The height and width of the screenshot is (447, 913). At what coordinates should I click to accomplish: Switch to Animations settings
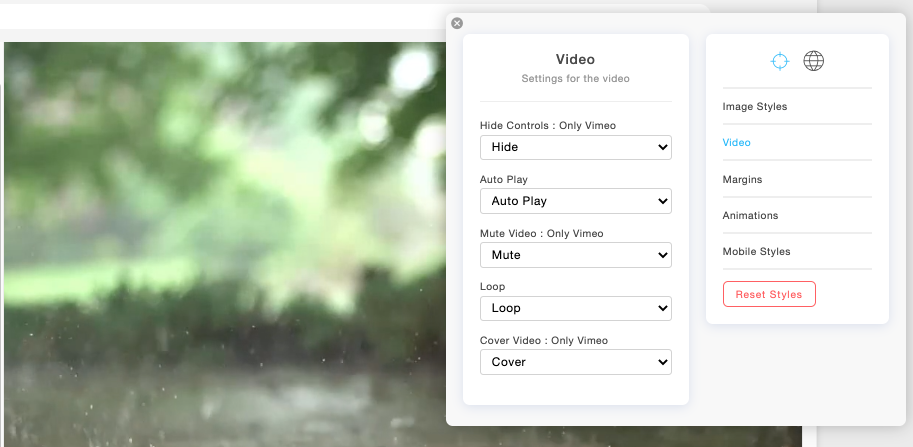tap(750, 216)
